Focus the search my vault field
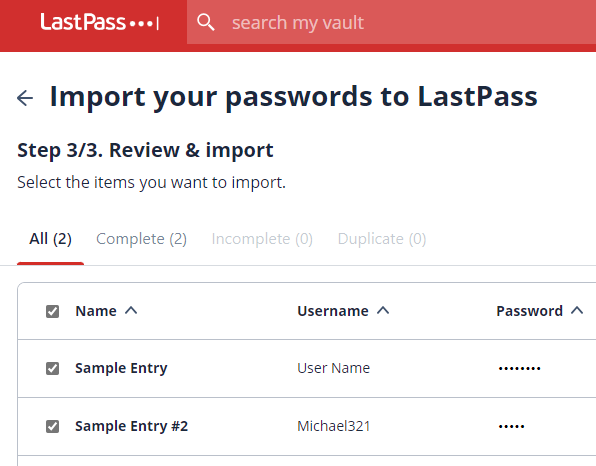The height and width of the screenshot is (466, 596). [392, 22]
